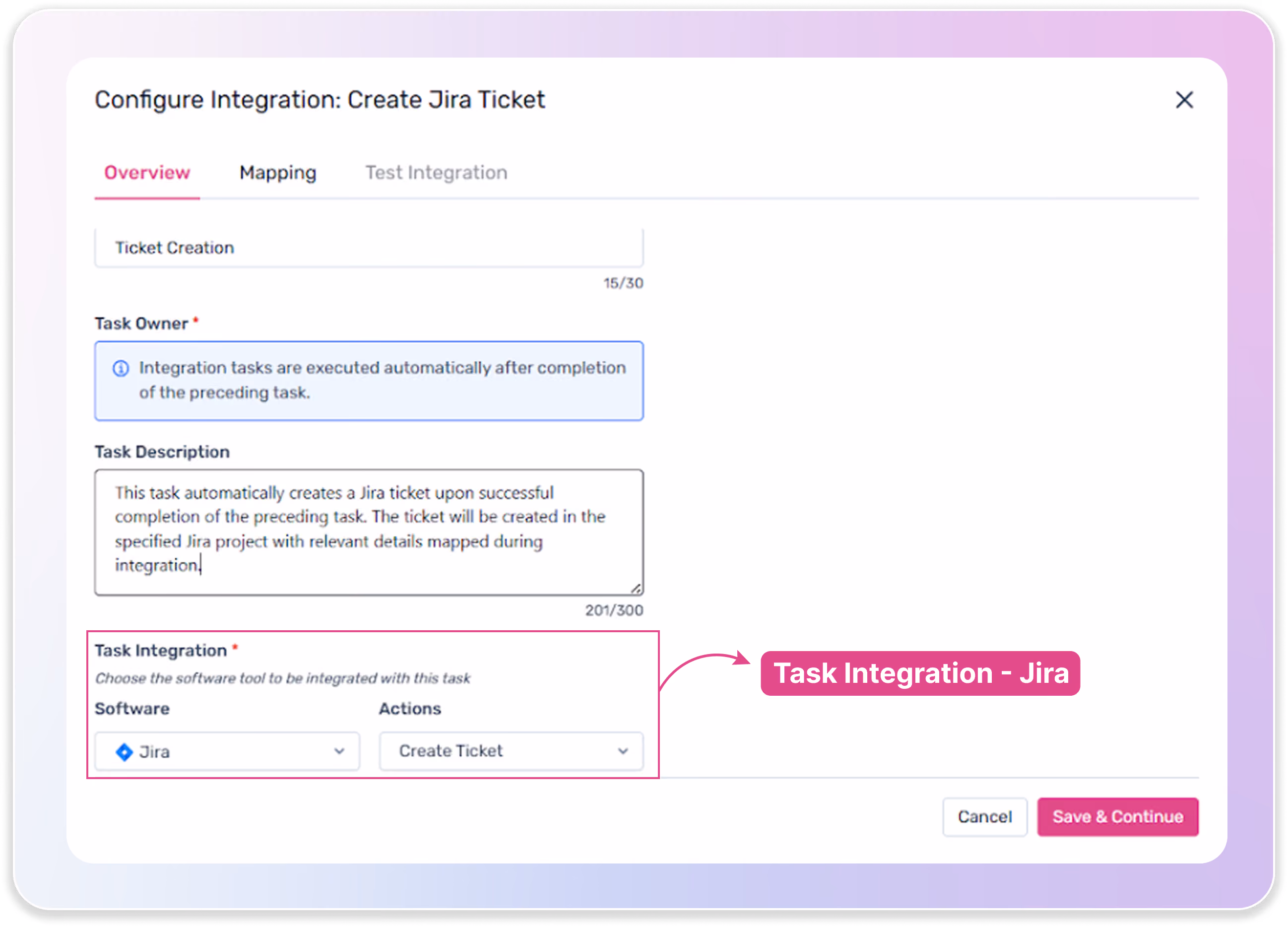This screenshot has width=1288, height=927.
Task: Click the Actions label
Action: tap(410, 709)
